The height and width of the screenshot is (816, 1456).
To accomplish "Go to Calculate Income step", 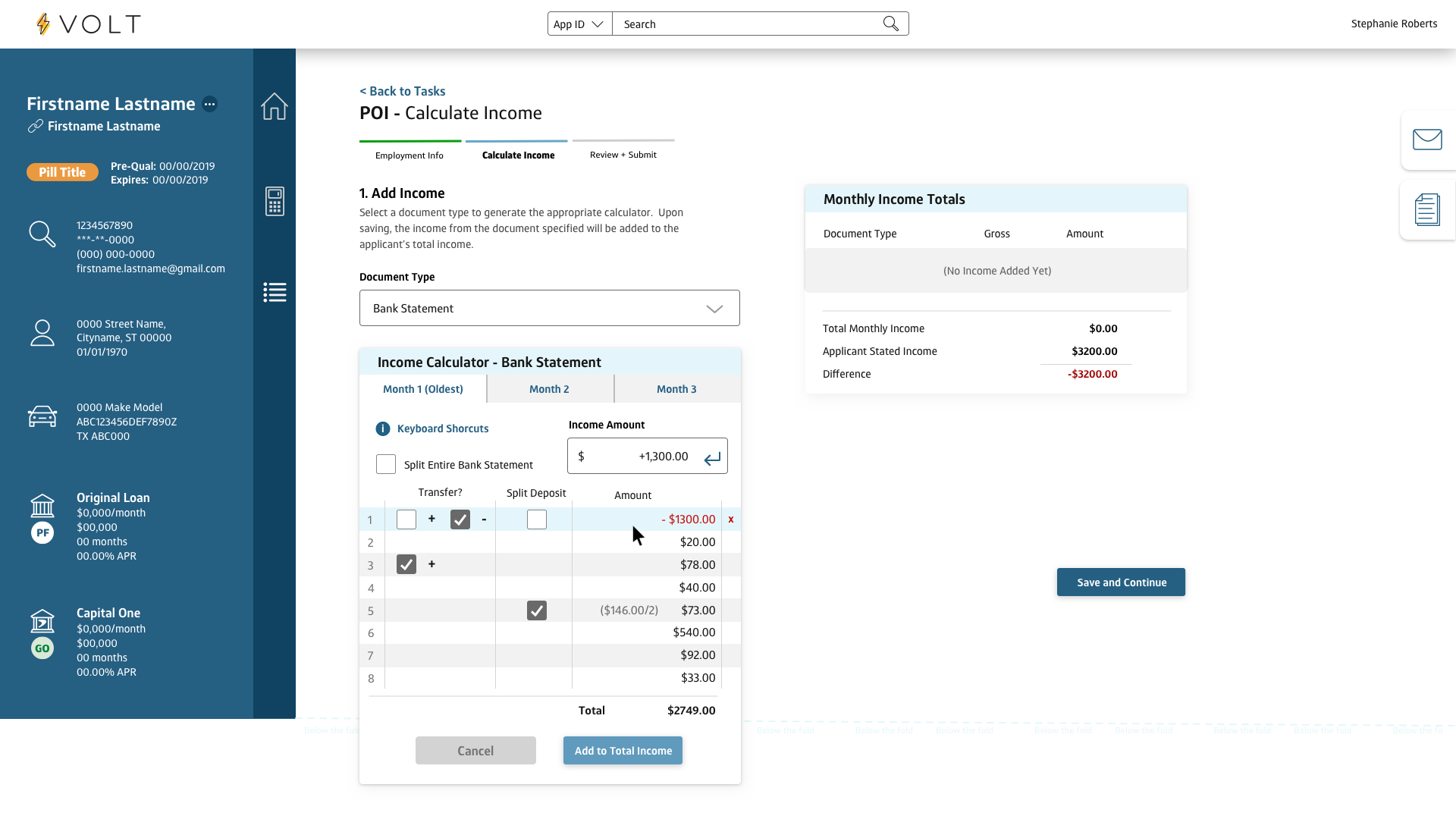I will [x=518, y=155].
